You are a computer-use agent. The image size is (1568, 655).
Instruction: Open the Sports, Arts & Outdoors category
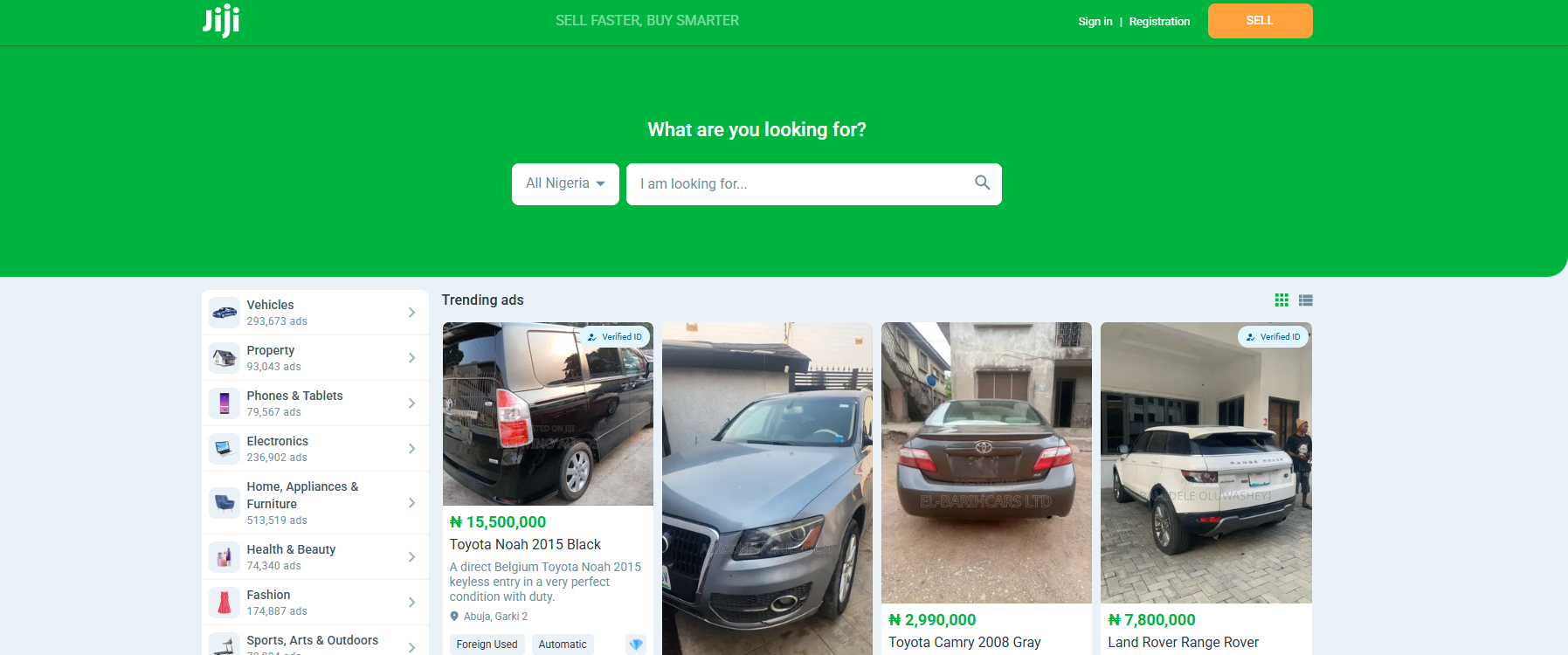tap(315, 641)
